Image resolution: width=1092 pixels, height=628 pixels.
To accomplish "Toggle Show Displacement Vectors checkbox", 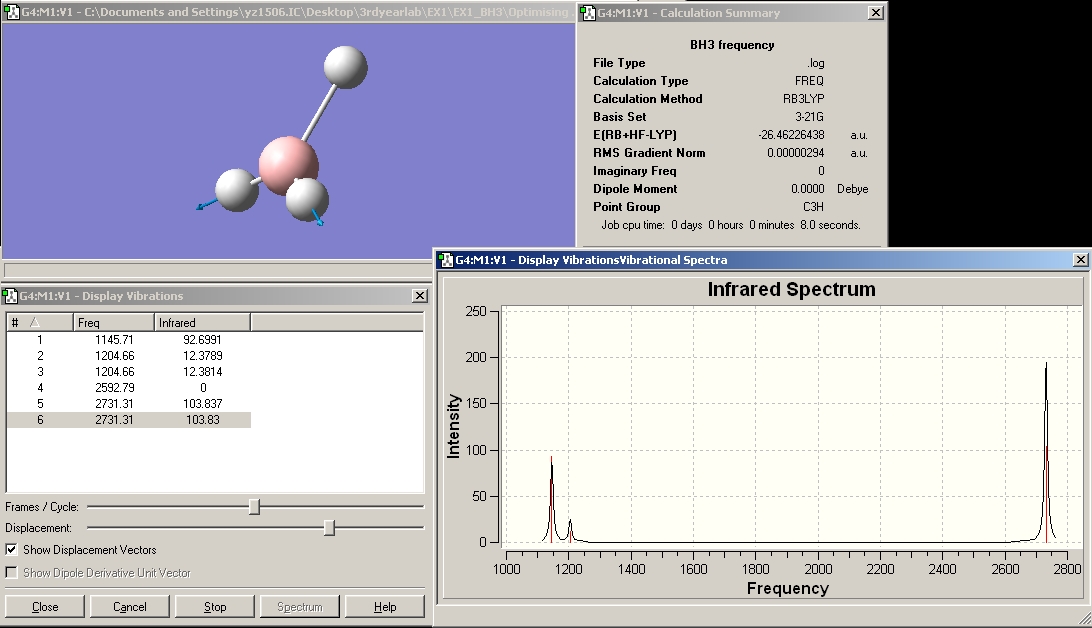I will click(x=11, y=550).
